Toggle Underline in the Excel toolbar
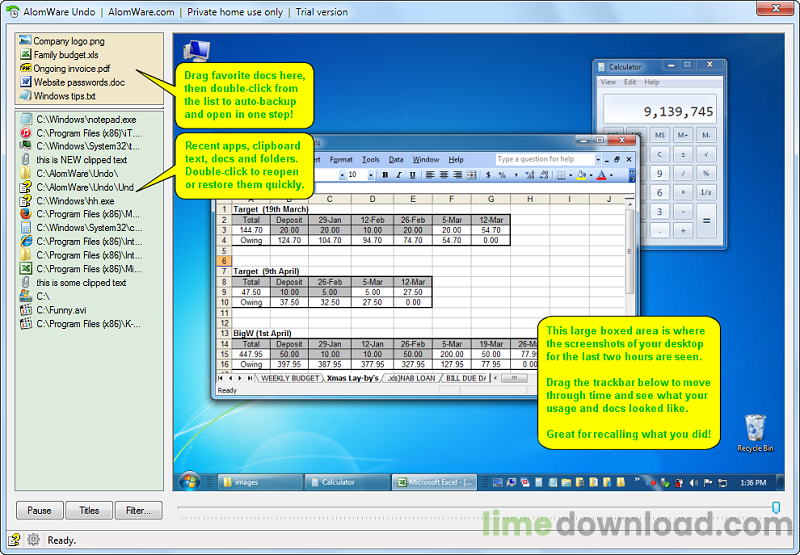The image size is (800, 555). [412, 175]
